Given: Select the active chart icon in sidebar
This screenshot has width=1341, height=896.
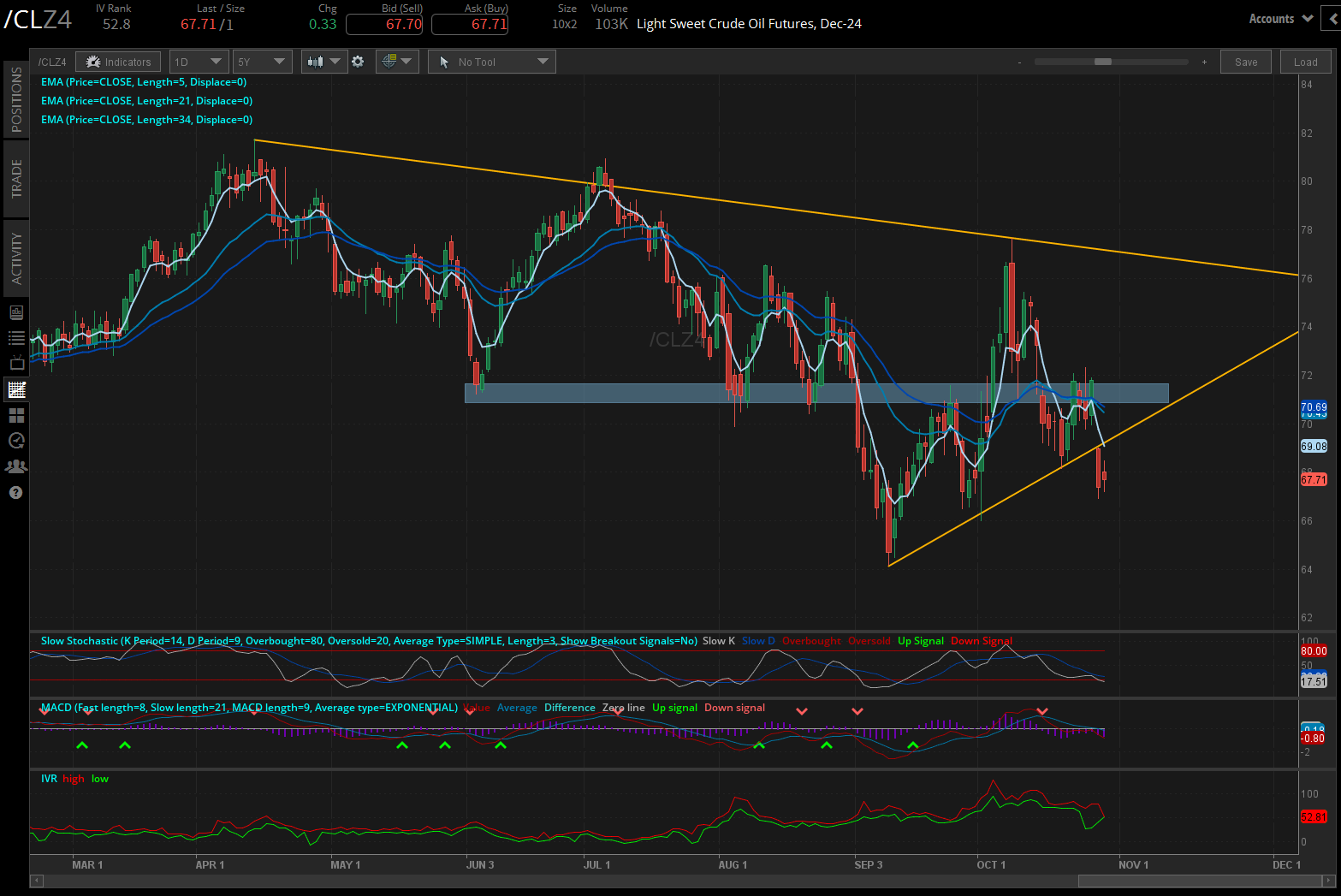Looking at the screenshot, I should pyautogui.click(x=16, y=389).
